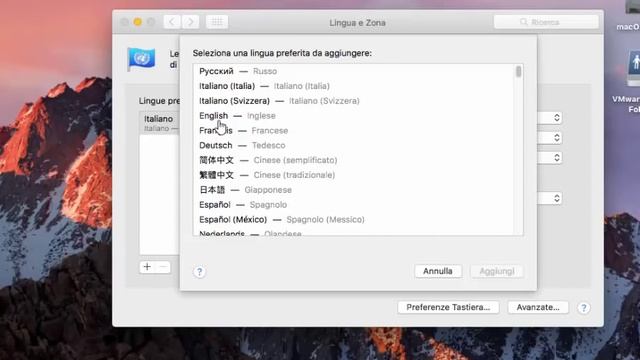Open the show-all preferences grid icon
The width and height of the screenshot is (640, 360).
pos(217,22)
